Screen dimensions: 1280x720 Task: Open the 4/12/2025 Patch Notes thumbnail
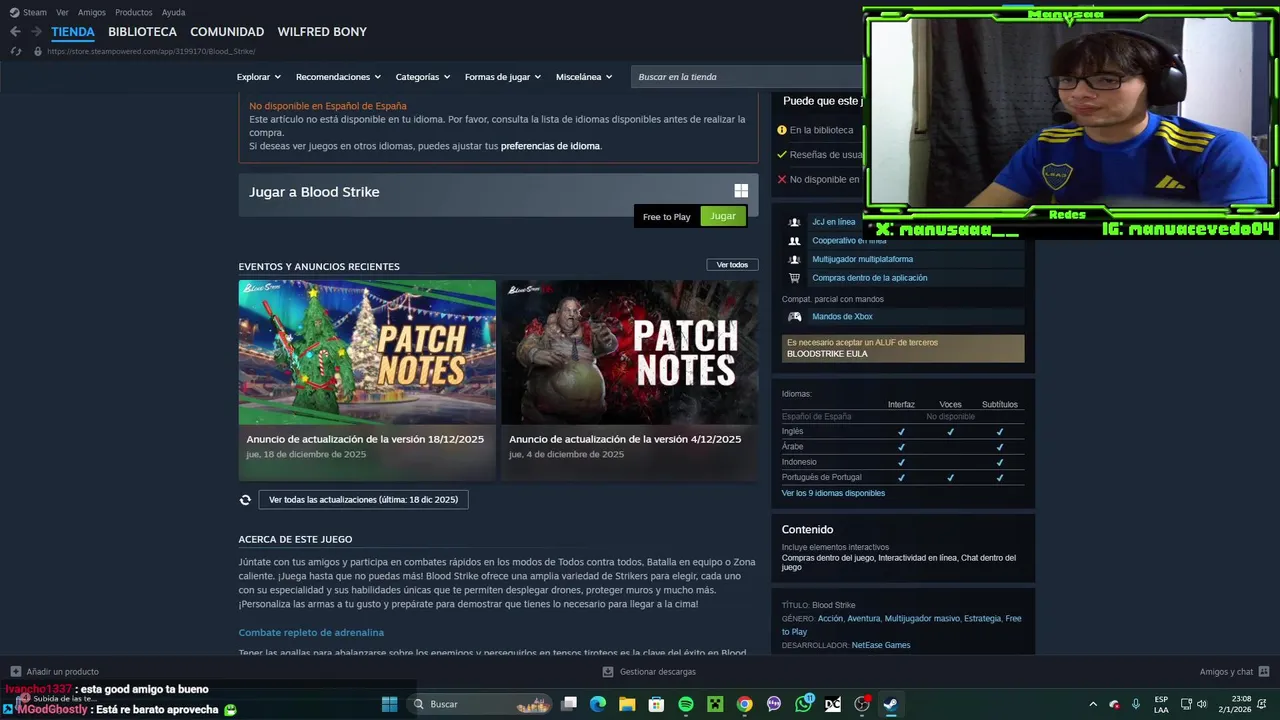point(629,352)
